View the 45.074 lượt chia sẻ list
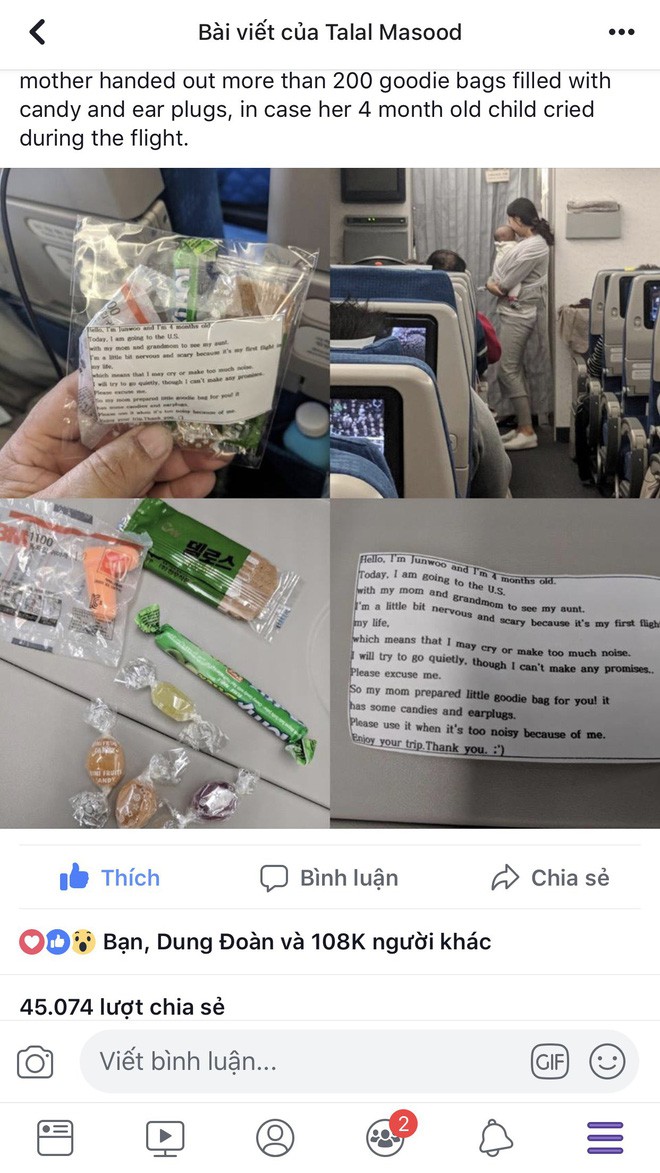The height and width of the screenshot is (1173, 660). click(x=122, y=1007)
